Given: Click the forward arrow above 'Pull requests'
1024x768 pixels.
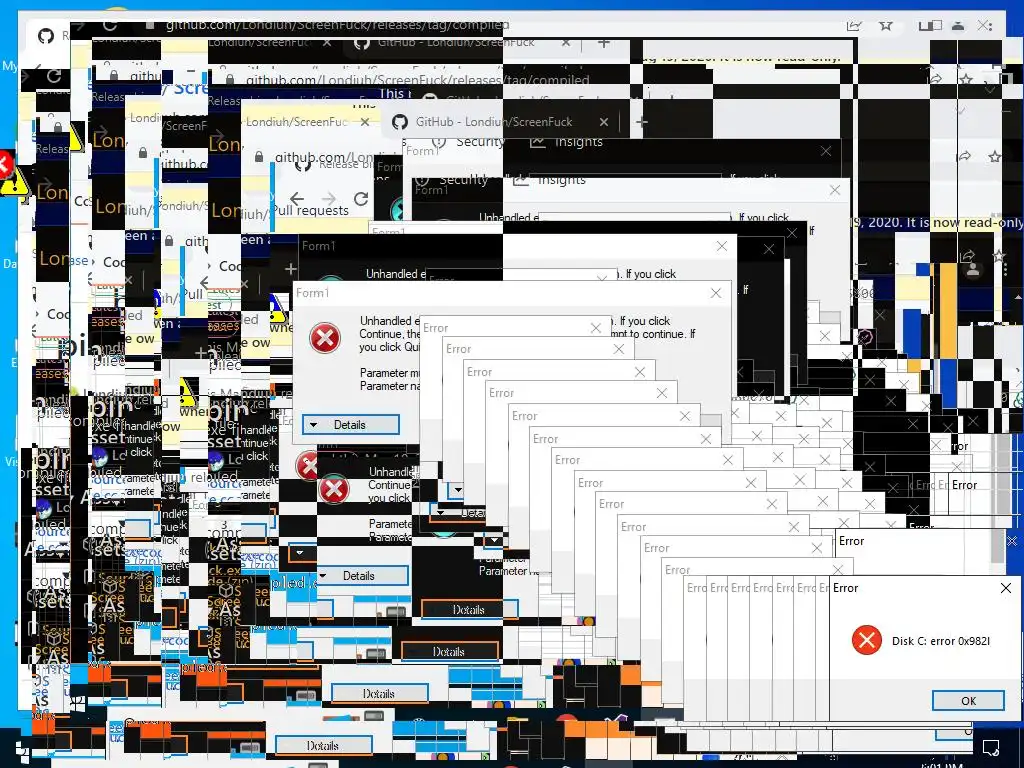Looking at the screenshot, I should pos(328,198).
